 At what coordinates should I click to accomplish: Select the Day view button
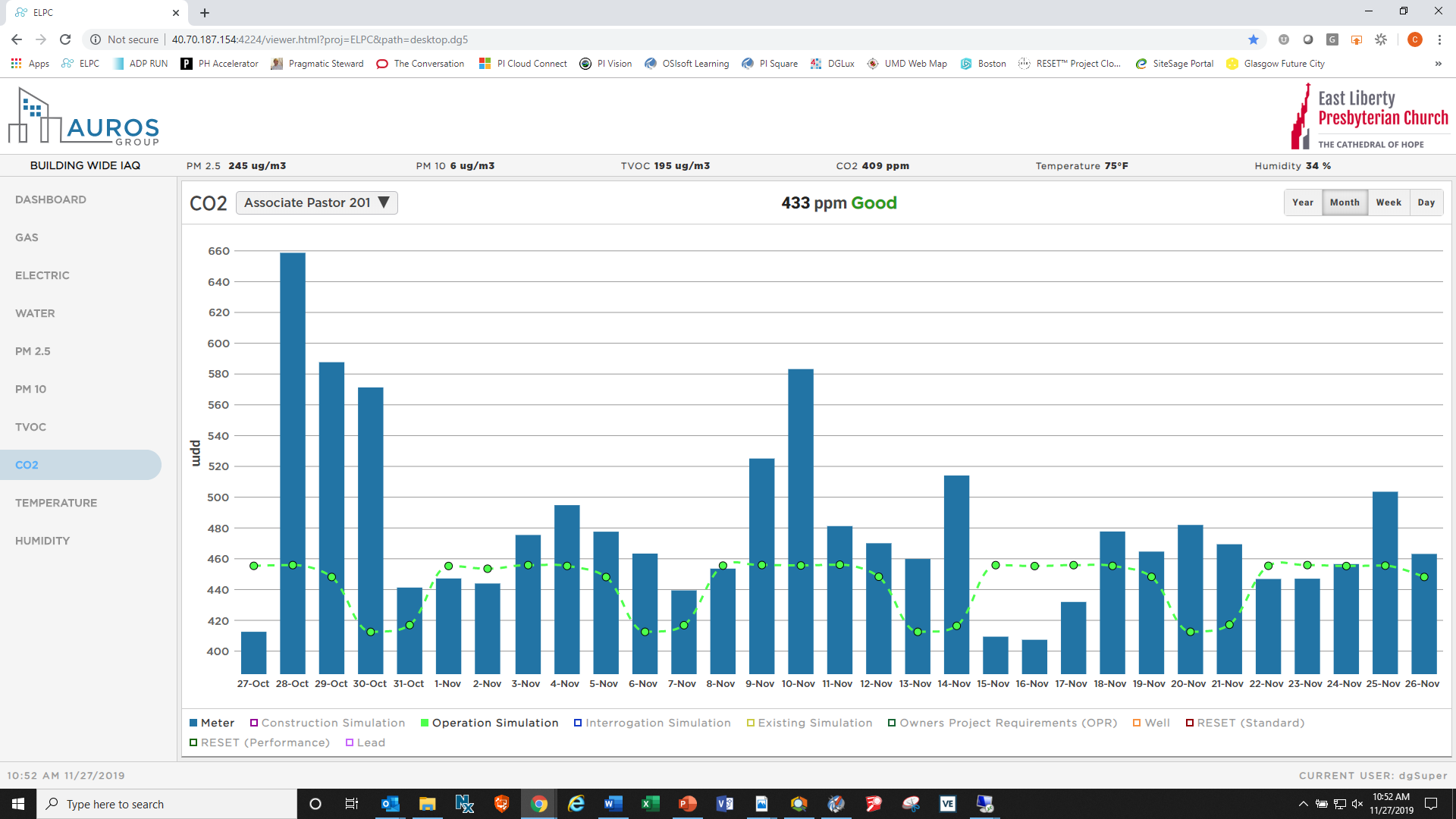point(1426,202)
